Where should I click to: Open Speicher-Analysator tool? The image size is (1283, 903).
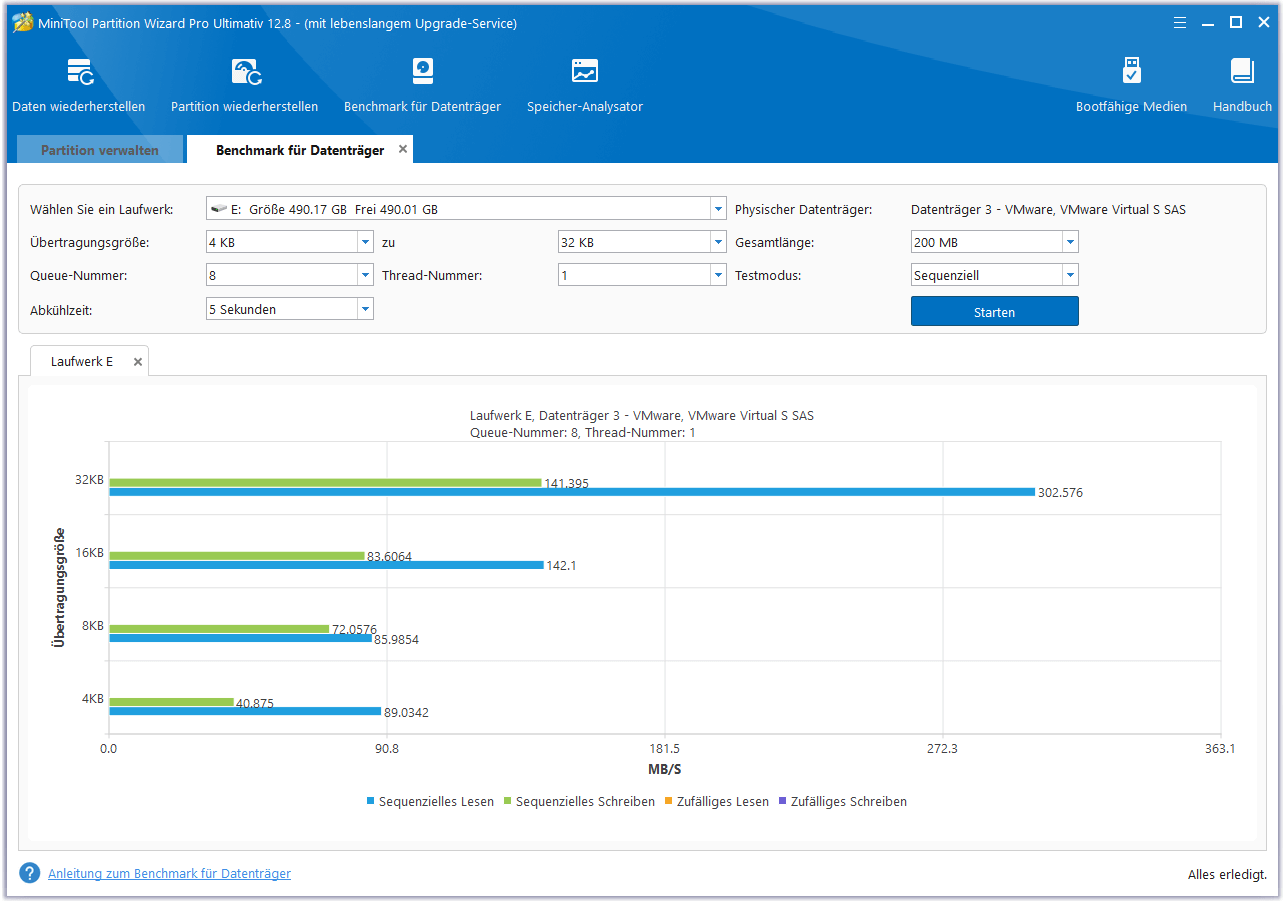click(x=585, y=85)
